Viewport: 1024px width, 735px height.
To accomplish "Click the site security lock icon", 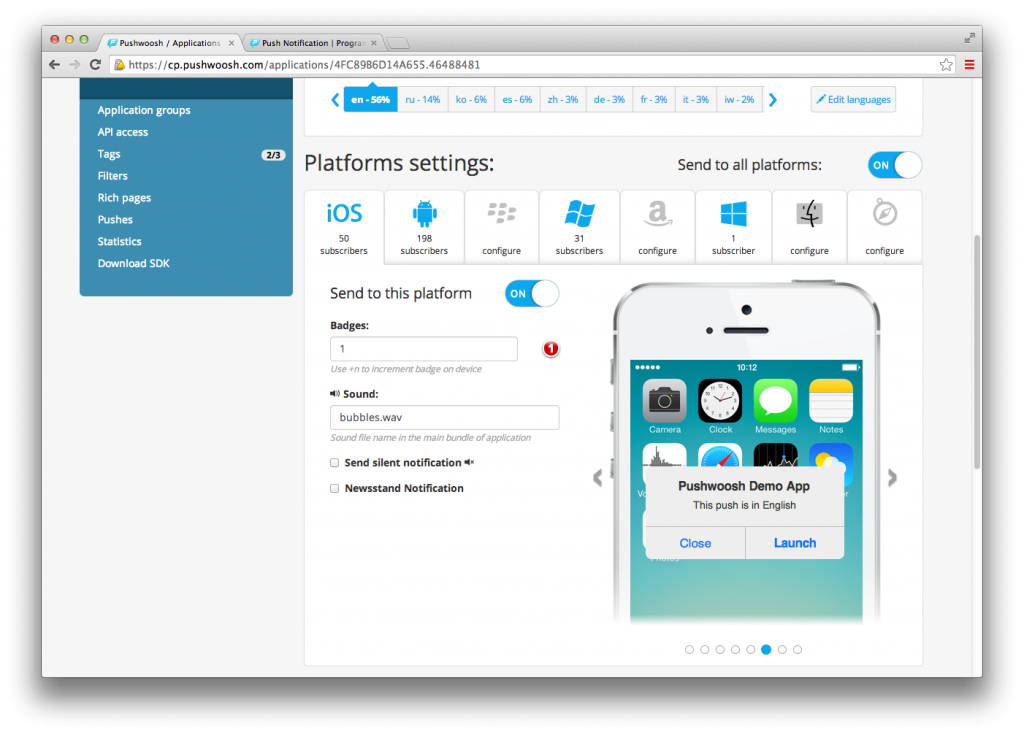I will coord(120,65).
